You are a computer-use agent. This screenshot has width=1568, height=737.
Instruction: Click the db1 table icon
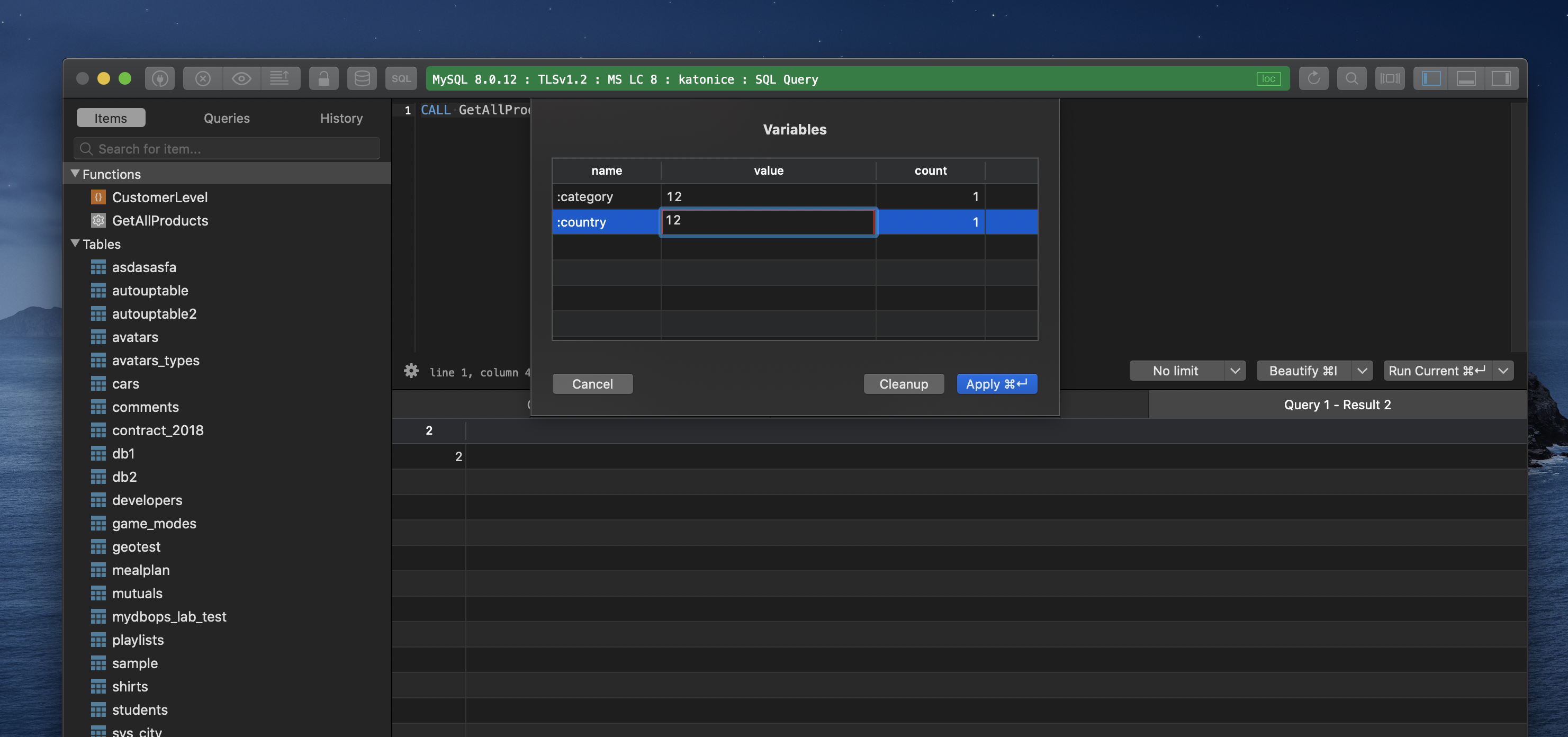pyautogui.click(x=98, y=454)
